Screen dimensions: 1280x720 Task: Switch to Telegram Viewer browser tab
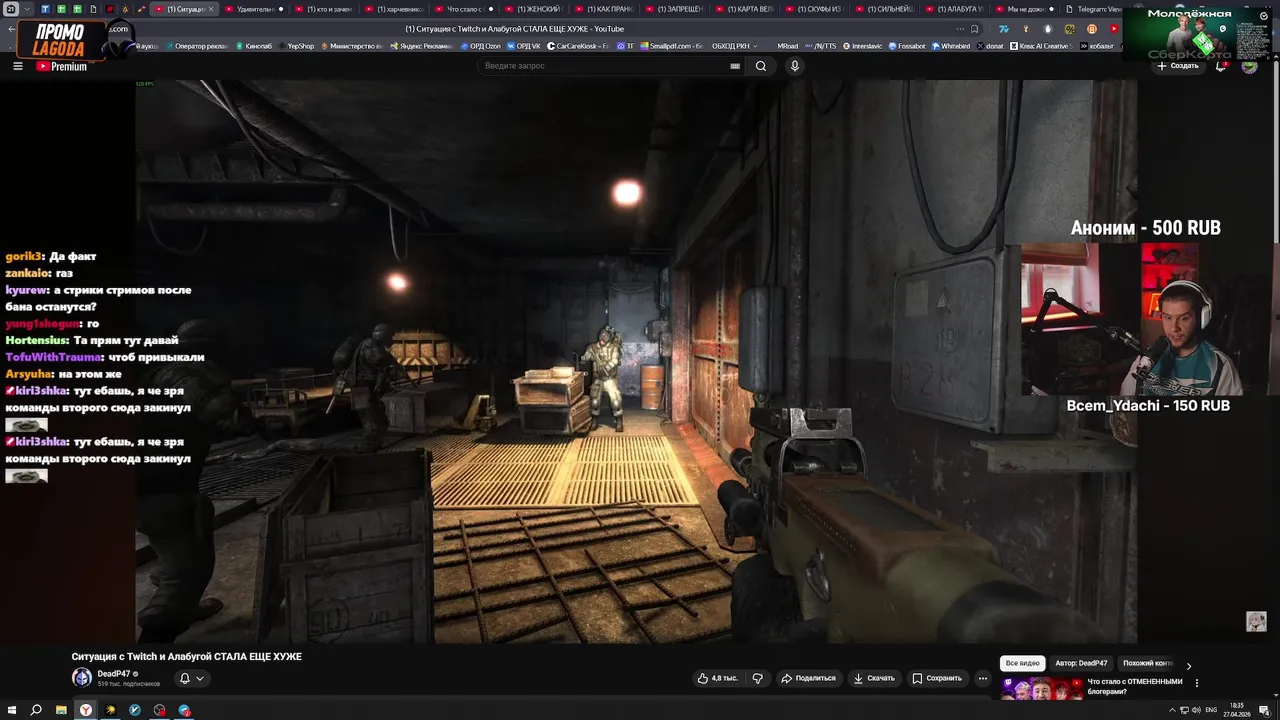(x=1095, y=9)
